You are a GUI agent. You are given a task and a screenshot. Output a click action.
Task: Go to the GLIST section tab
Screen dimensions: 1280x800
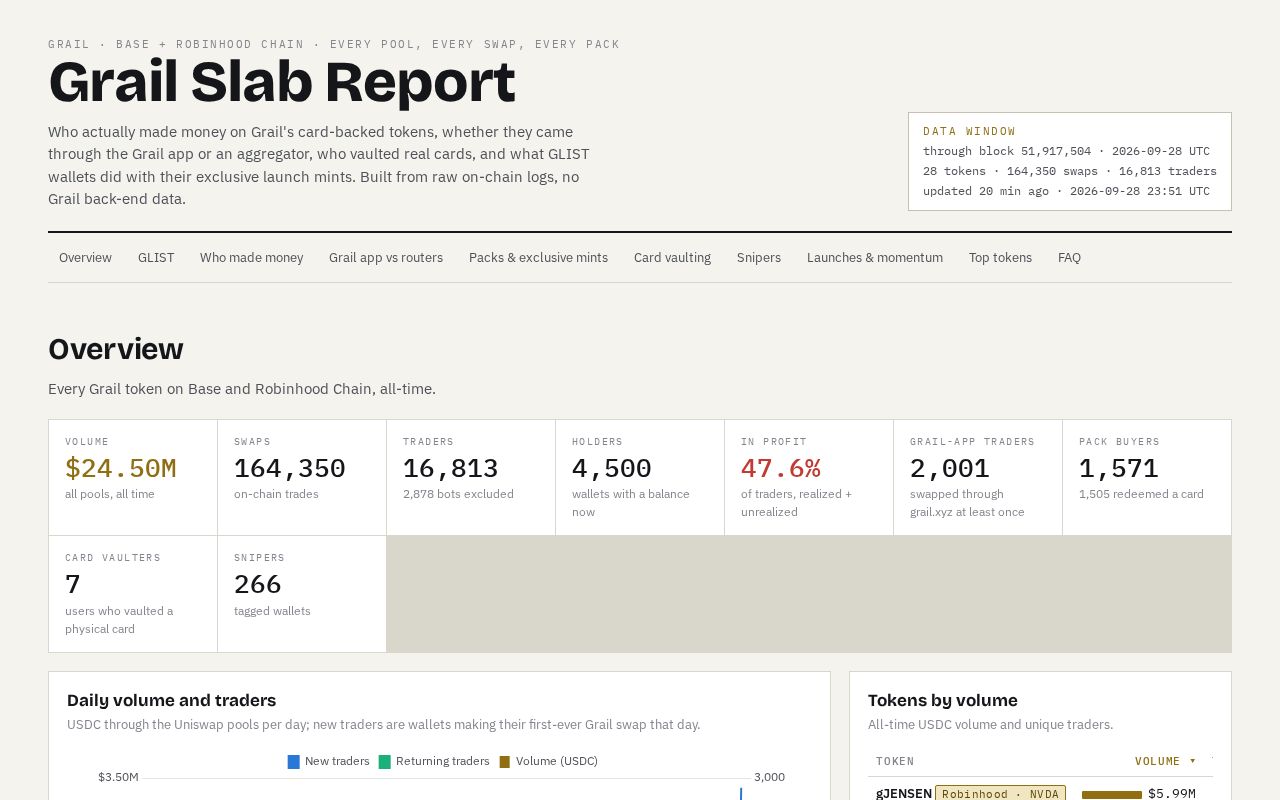click(156, 258)
